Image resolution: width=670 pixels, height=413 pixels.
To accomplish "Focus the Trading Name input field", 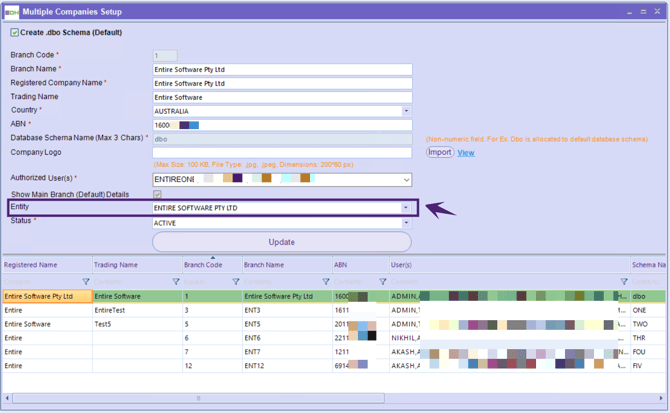I will (x=282, y=97).
